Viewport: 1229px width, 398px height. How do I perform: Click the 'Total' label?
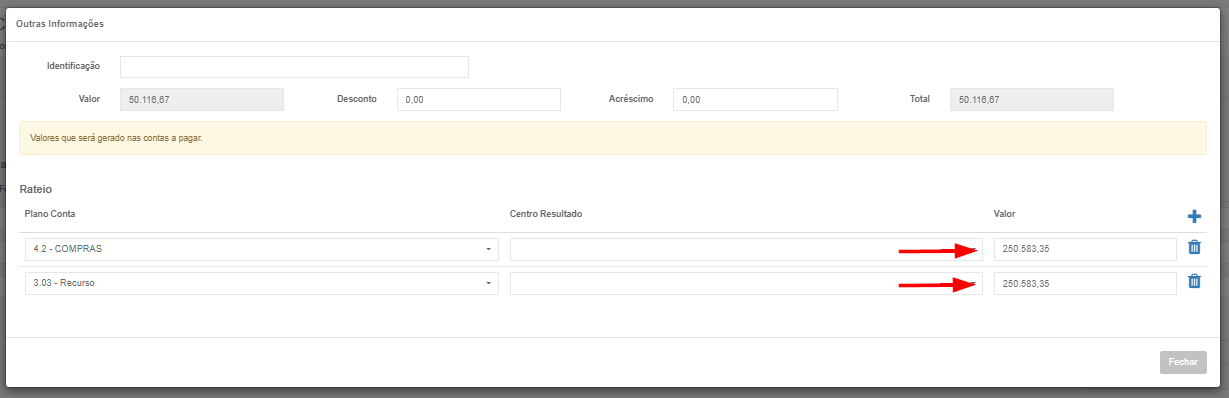[920, 100]
